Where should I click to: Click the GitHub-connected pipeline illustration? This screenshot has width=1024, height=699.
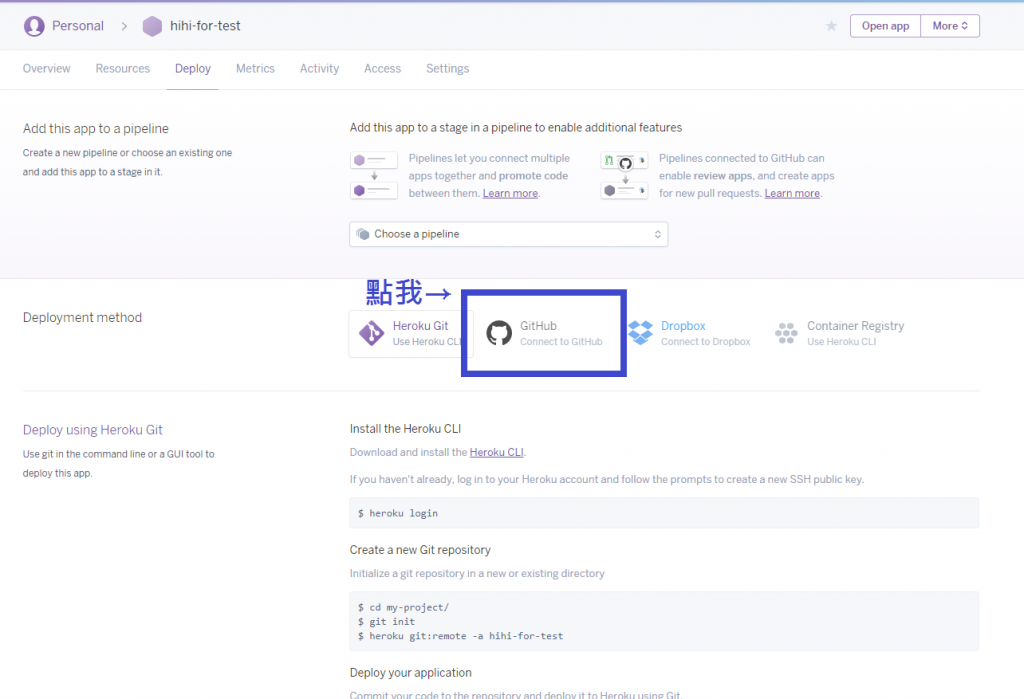pyautogui.click(x=624, y=175)
